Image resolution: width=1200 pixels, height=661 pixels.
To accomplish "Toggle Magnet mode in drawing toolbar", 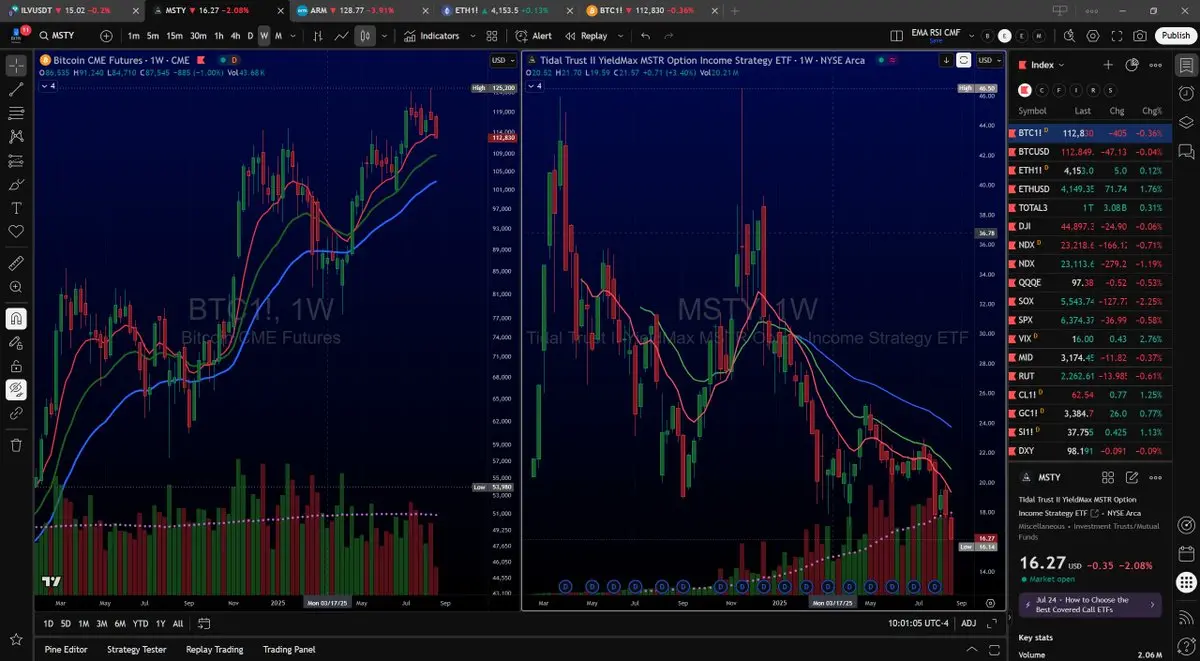I will click(x=16, y=319).
